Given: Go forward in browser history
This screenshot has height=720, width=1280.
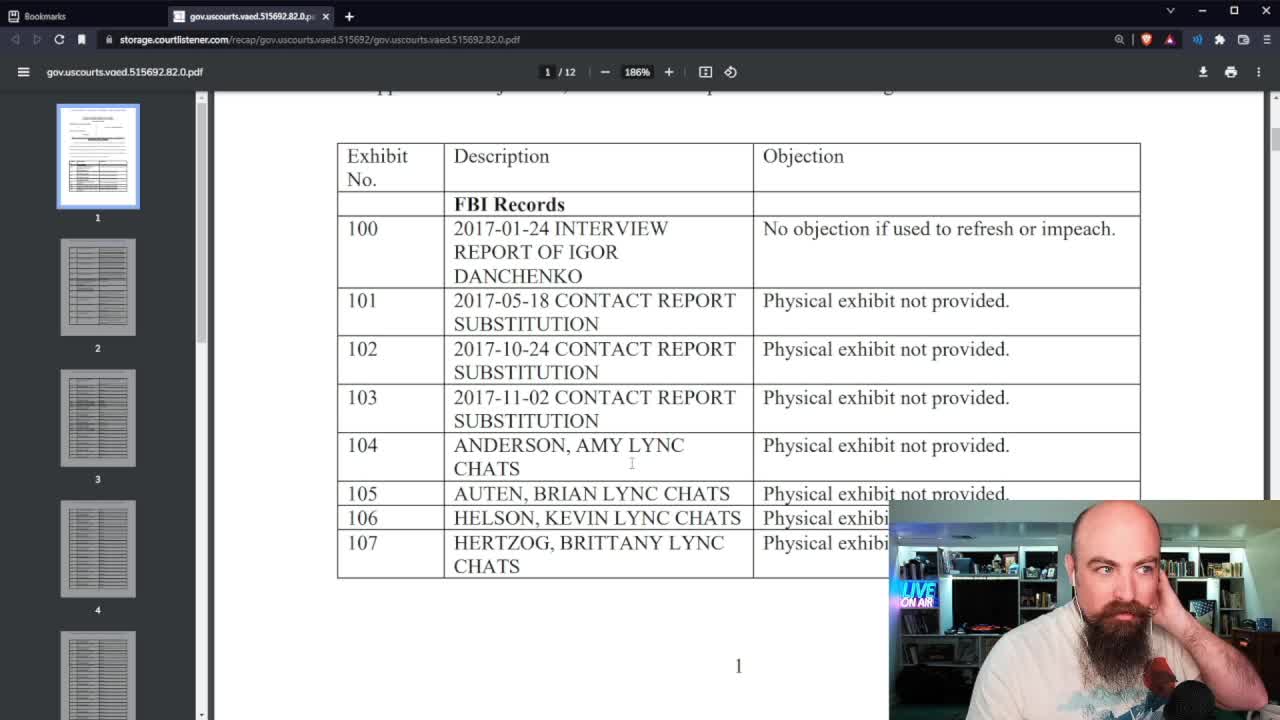Looking at the screenshot, I should coord(37,40).
